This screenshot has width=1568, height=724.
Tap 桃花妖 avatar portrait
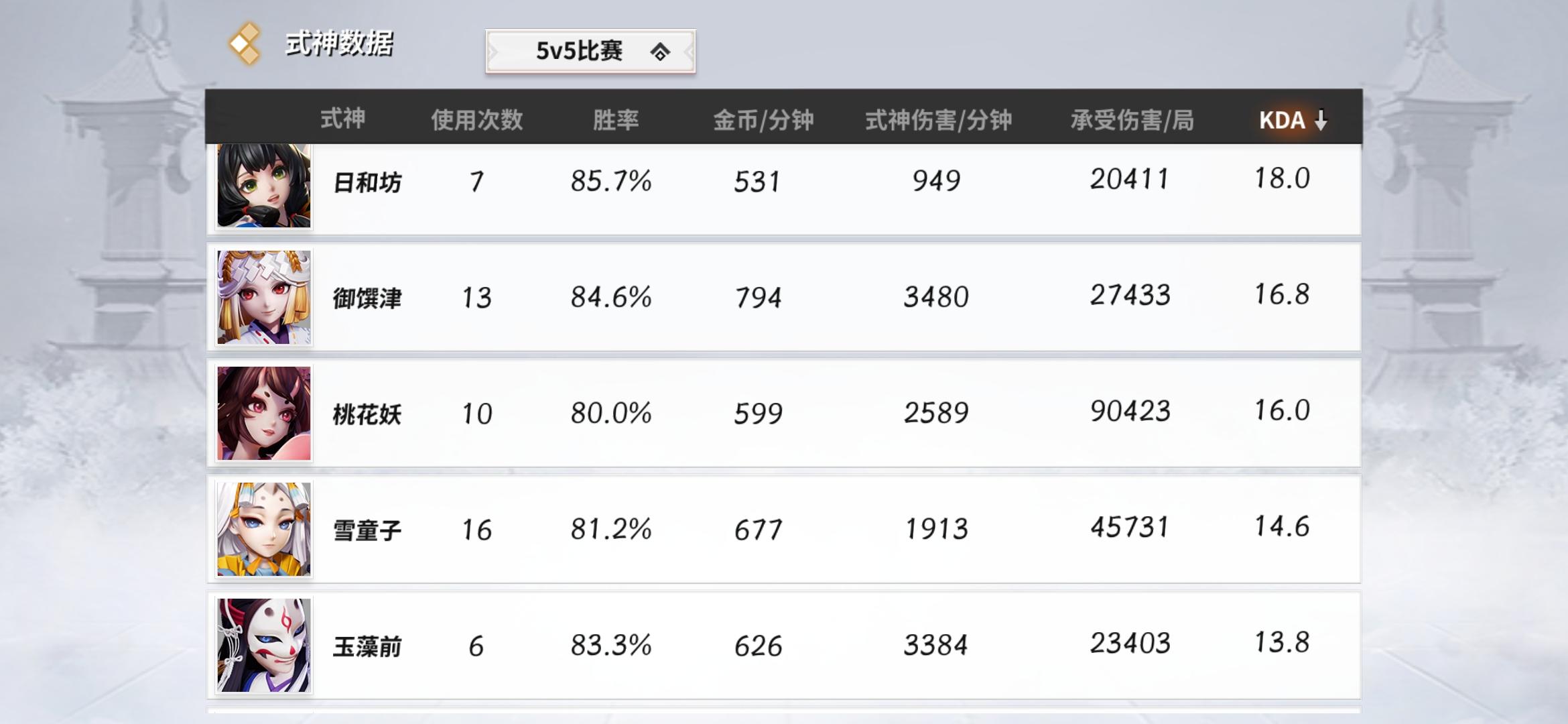[x=264, y=413]
